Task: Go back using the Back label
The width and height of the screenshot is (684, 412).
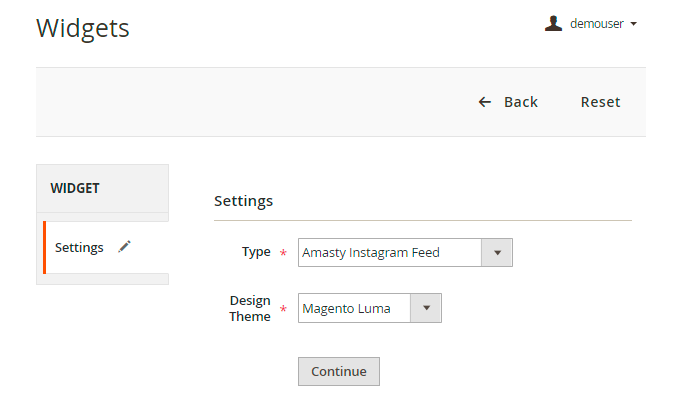Action: click(x=521, y=102)
